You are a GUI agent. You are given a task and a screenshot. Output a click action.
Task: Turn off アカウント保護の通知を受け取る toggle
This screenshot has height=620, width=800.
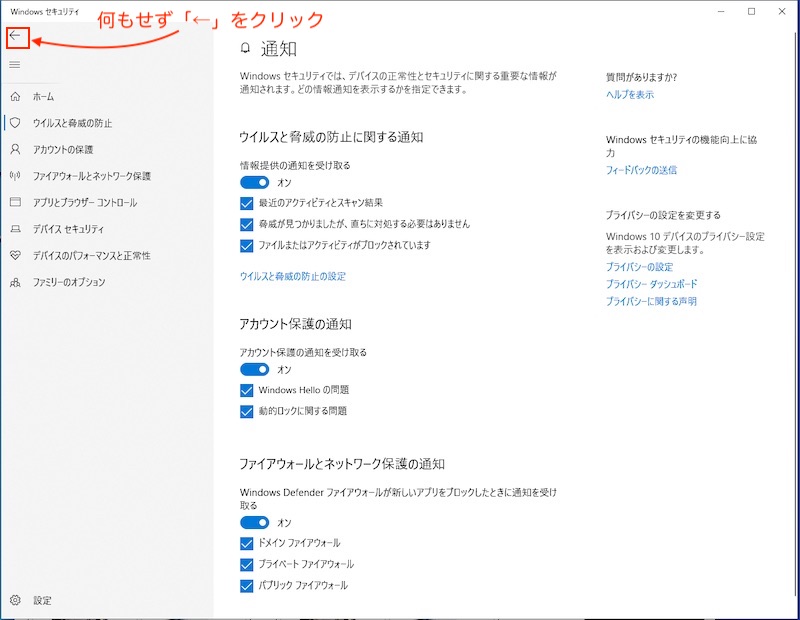click(x=255, y=369)
